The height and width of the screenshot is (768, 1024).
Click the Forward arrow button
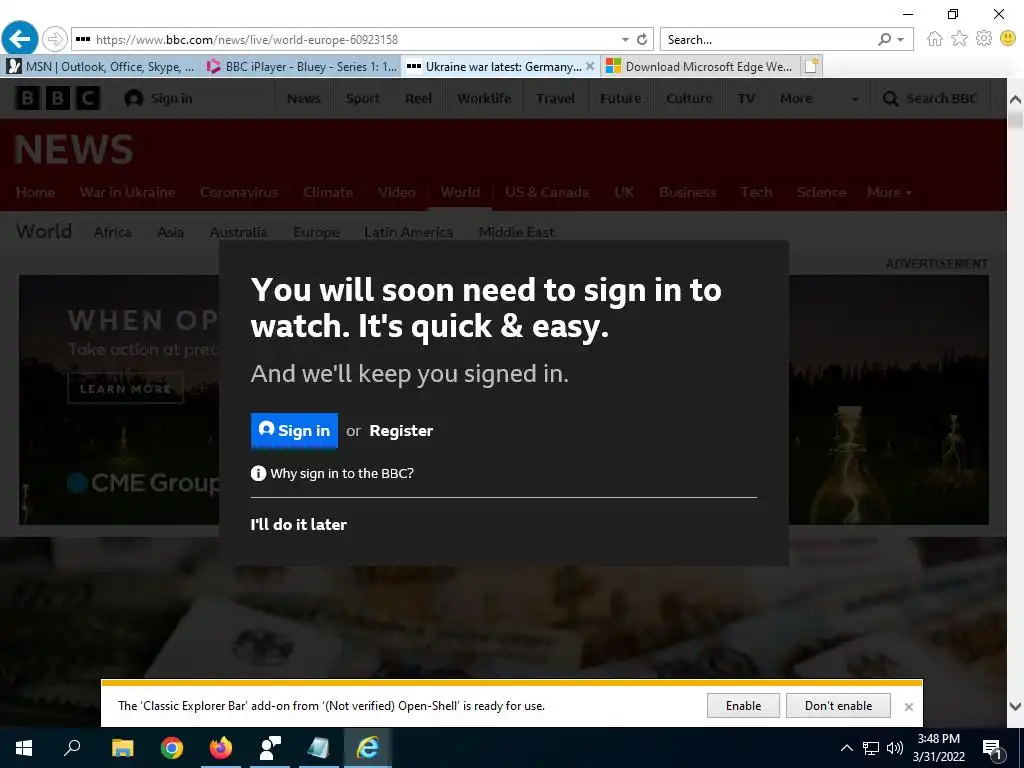(x=55, y=39)
